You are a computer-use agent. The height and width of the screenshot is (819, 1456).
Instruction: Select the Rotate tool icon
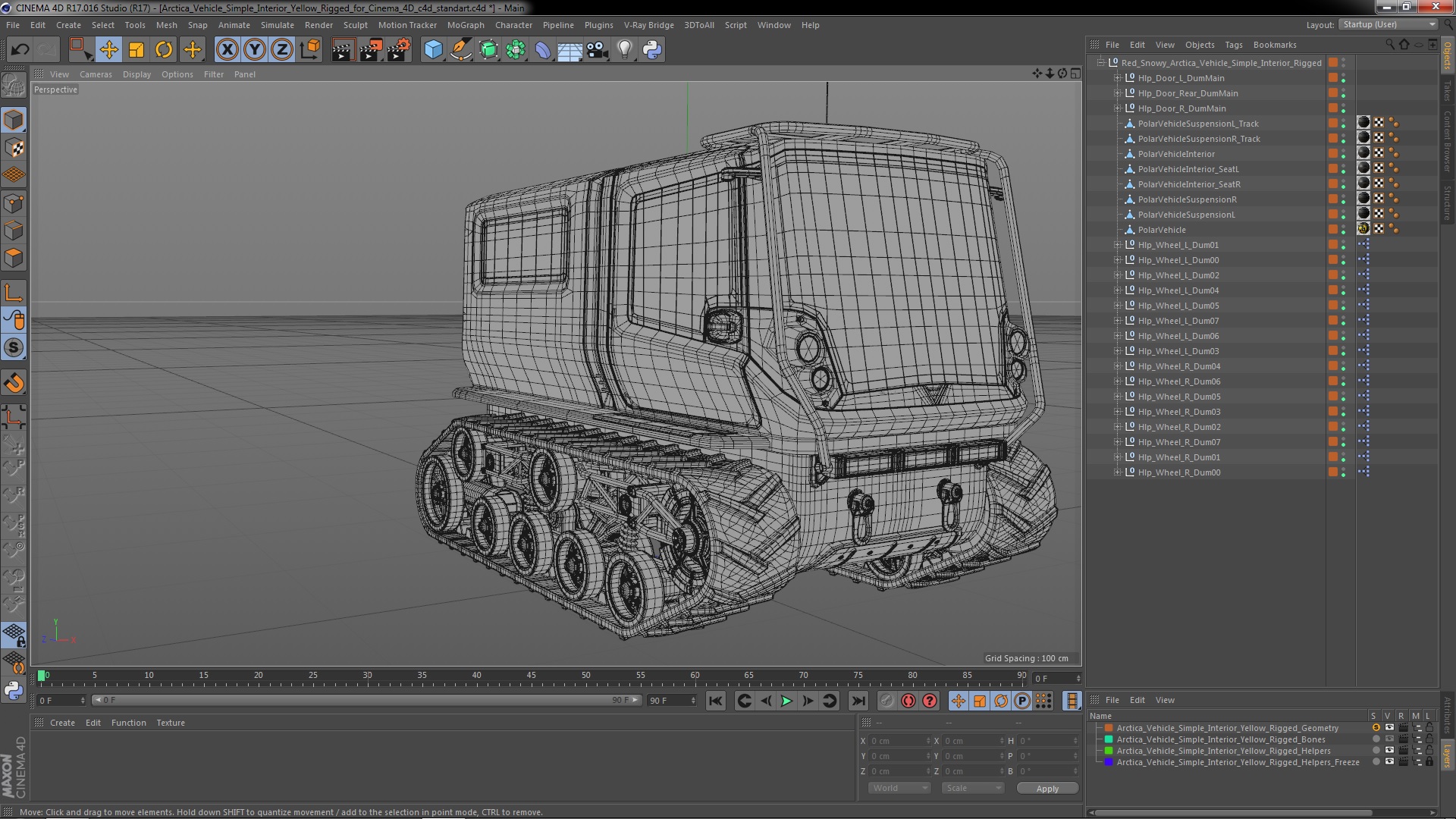164,50
